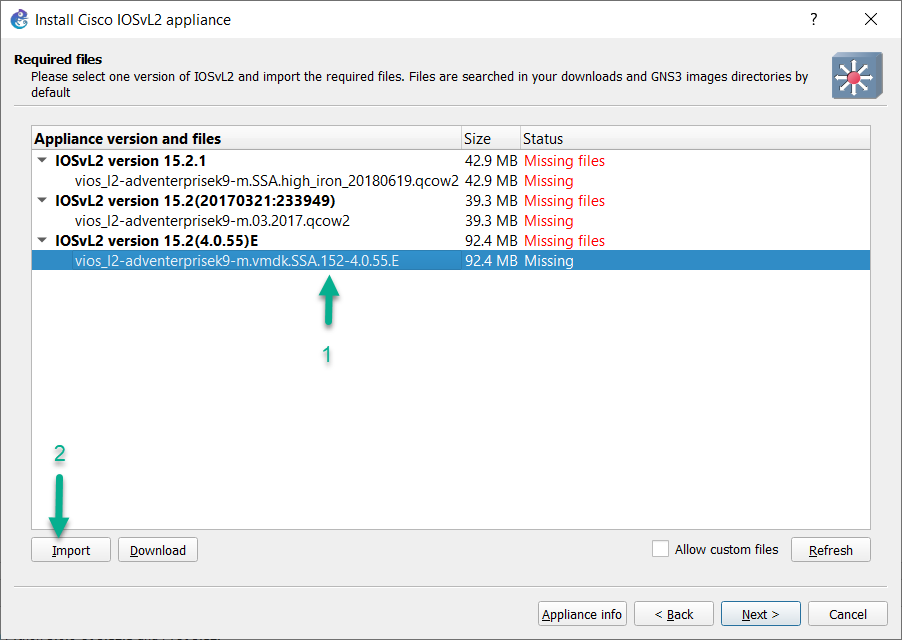The height and width of the screenshot is (640, 902).
Task: Click the 39.3 MB size of 03.2017.qcow2 file
Action: pos(491,221)
